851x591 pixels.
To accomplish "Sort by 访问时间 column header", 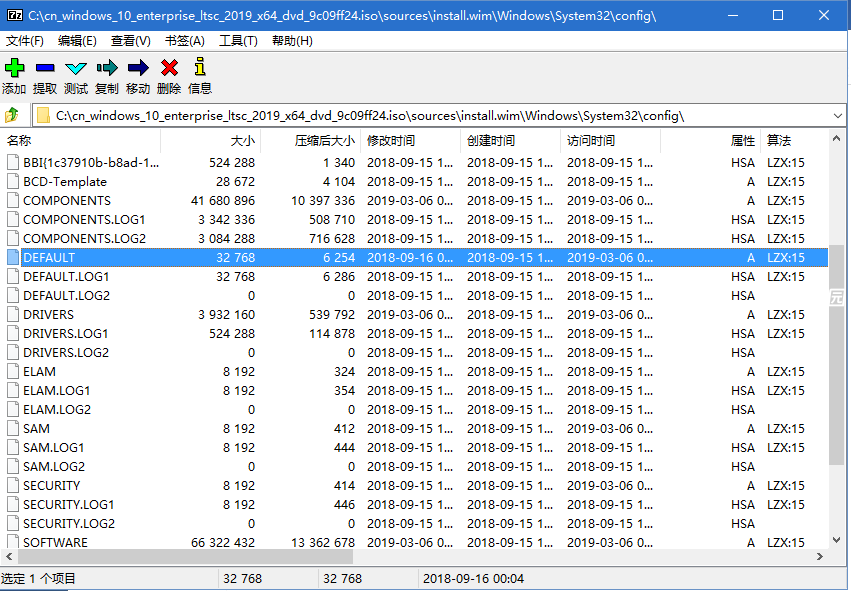I will click(x=611, y=141).
